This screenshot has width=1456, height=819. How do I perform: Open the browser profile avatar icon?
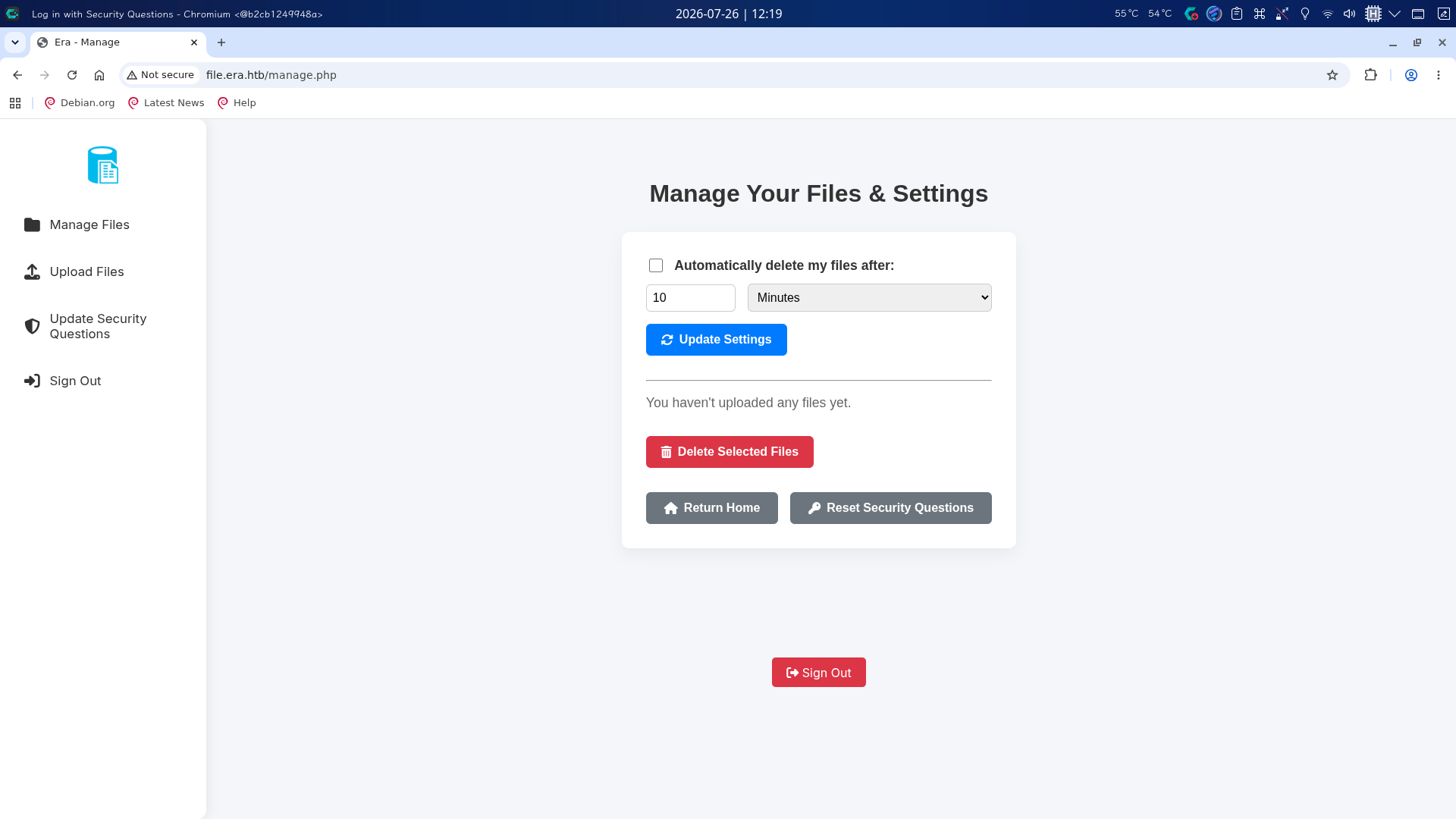click(1411, 75)
